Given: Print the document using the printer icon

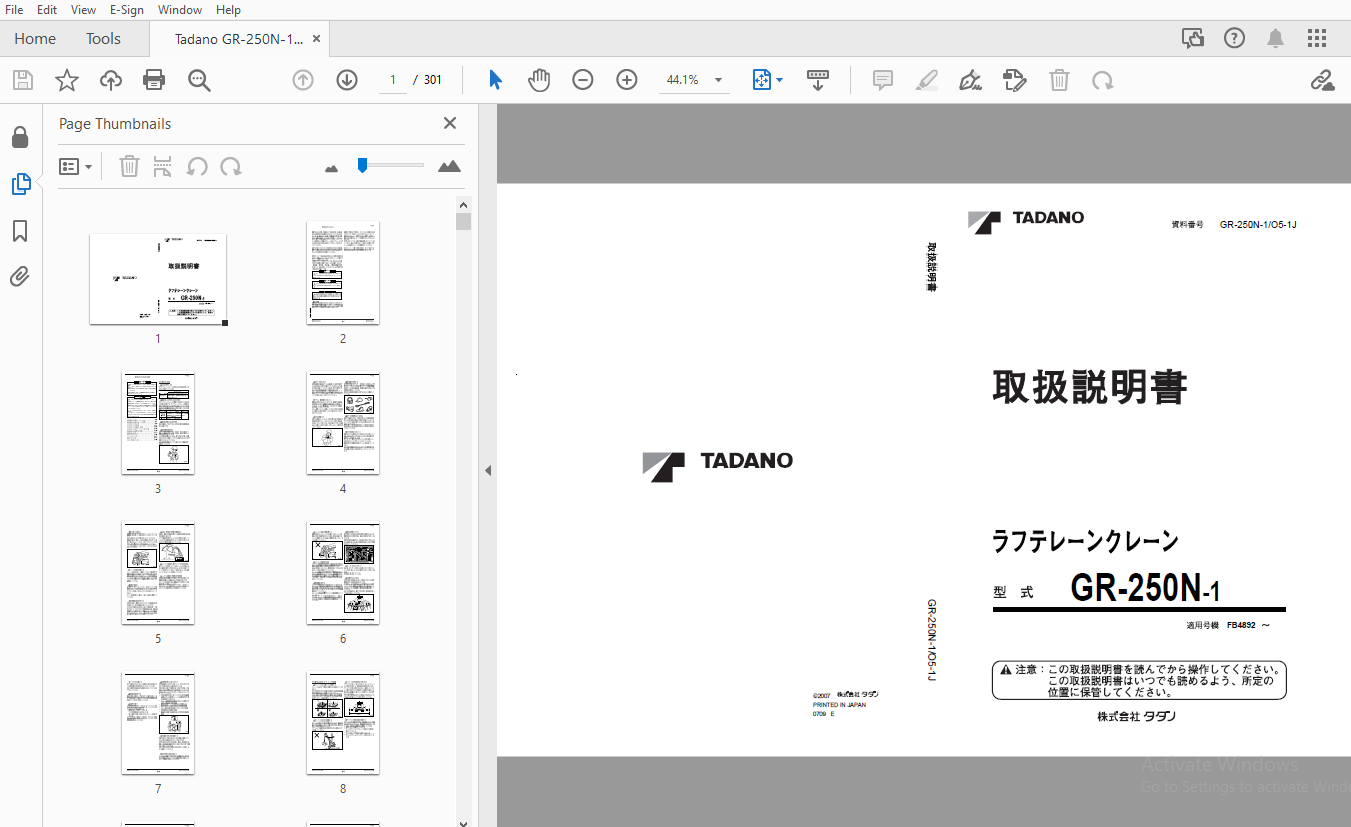Looking at the screenshot, I should pos(154,80).
